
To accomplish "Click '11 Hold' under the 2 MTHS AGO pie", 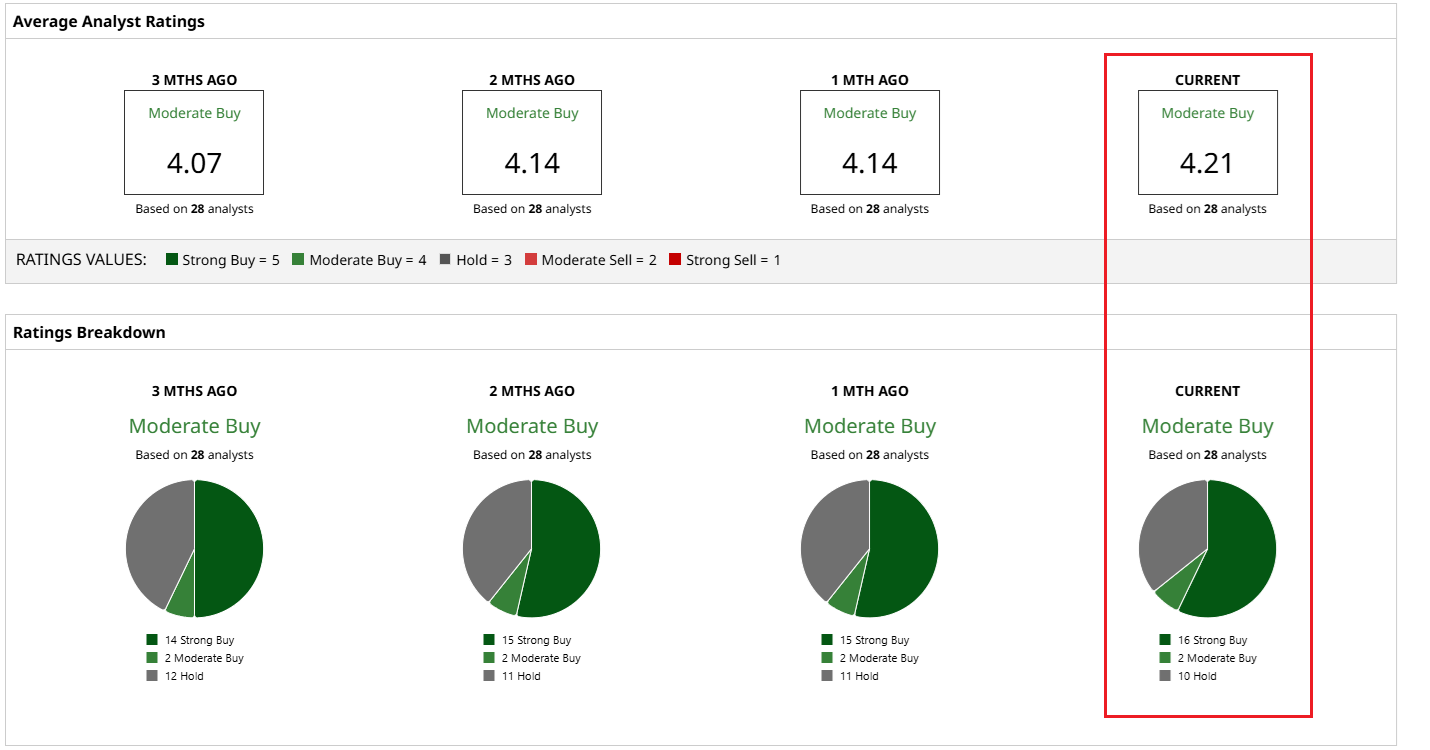I will pyautogui.click(x=521, y=676).
